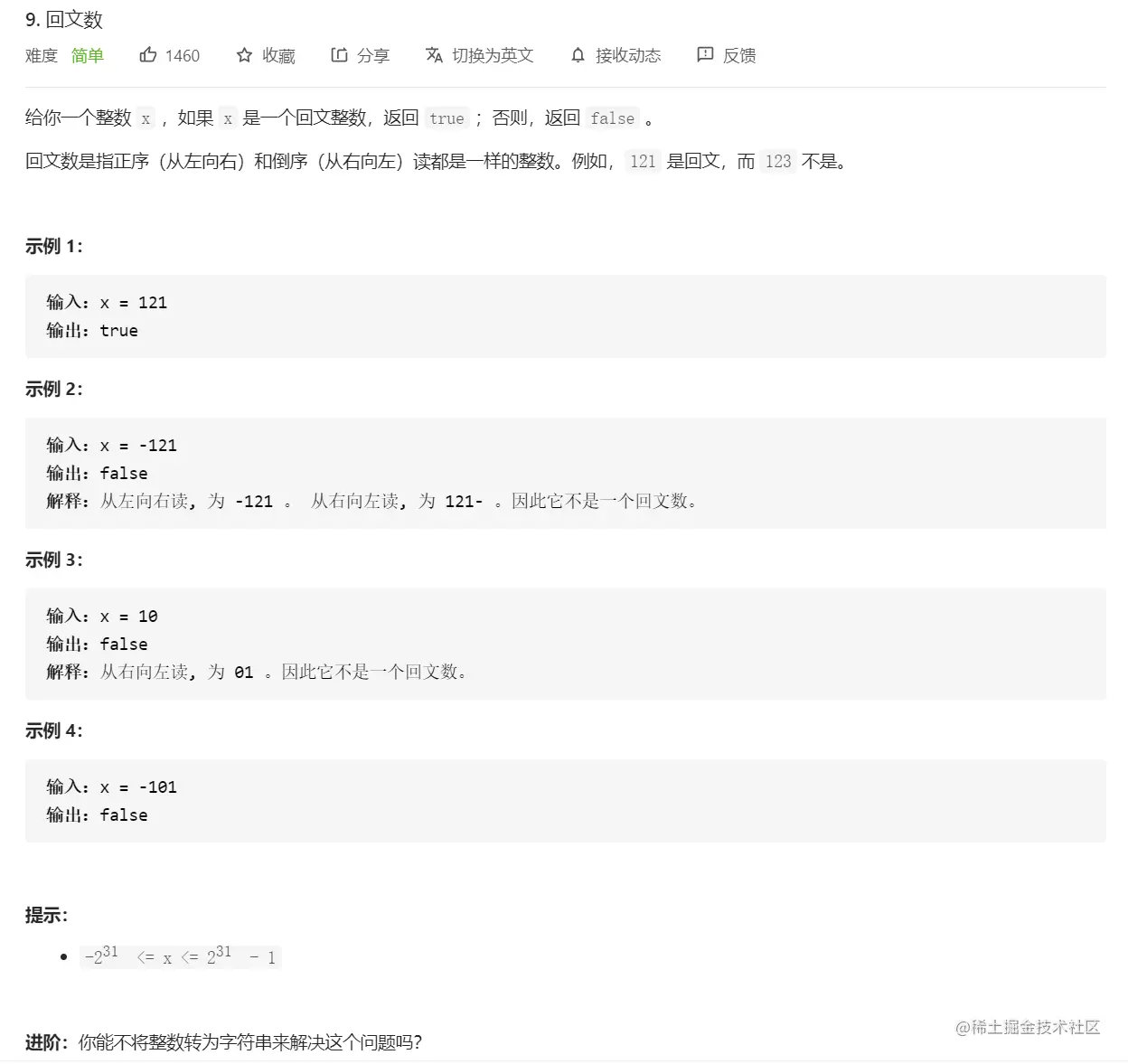The image size is (1128, 1064).
Task: Click the constraint -2^31 <= x <= 2^31 - 1
Action: click(x=181, y=956)
